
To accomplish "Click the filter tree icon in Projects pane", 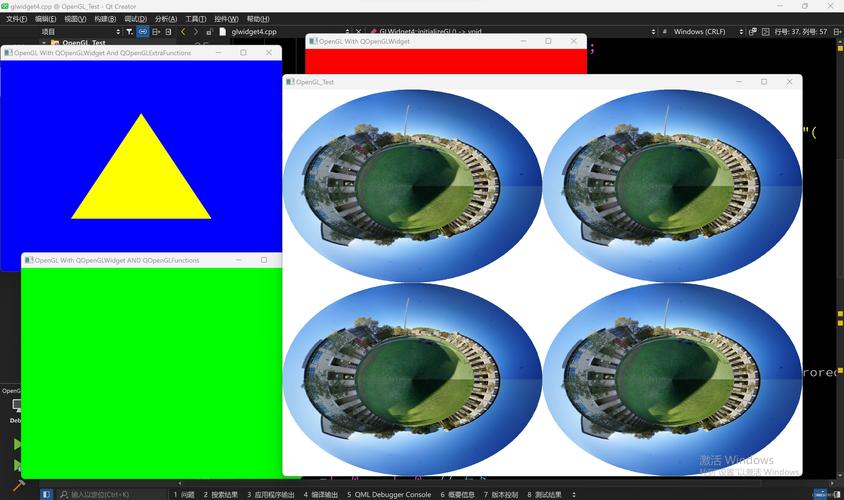I will (x=129, y=32).
